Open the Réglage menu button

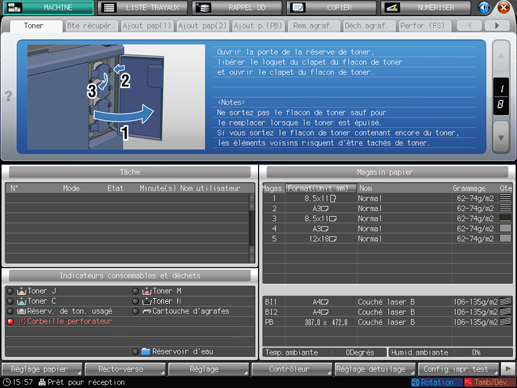tap(209, 369)
